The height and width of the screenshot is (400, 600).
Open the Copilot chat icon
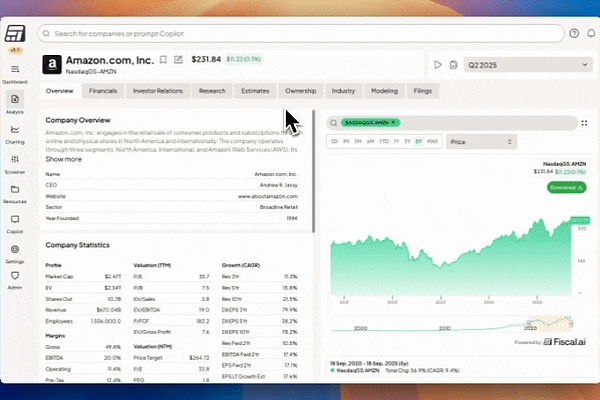[x=15, y=219]
